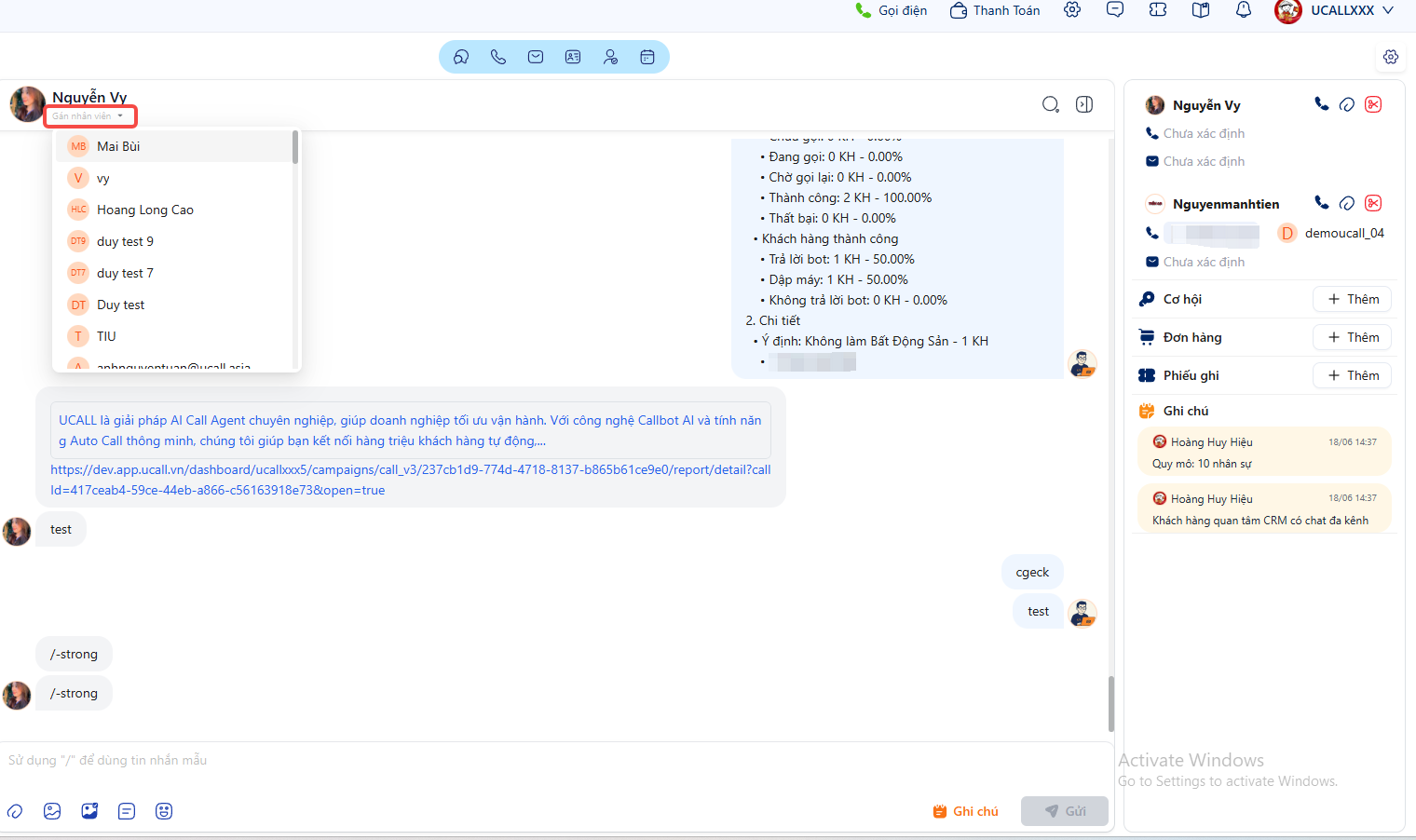Call Nguyễn Vy from contact panel

tap(1321, 104)
